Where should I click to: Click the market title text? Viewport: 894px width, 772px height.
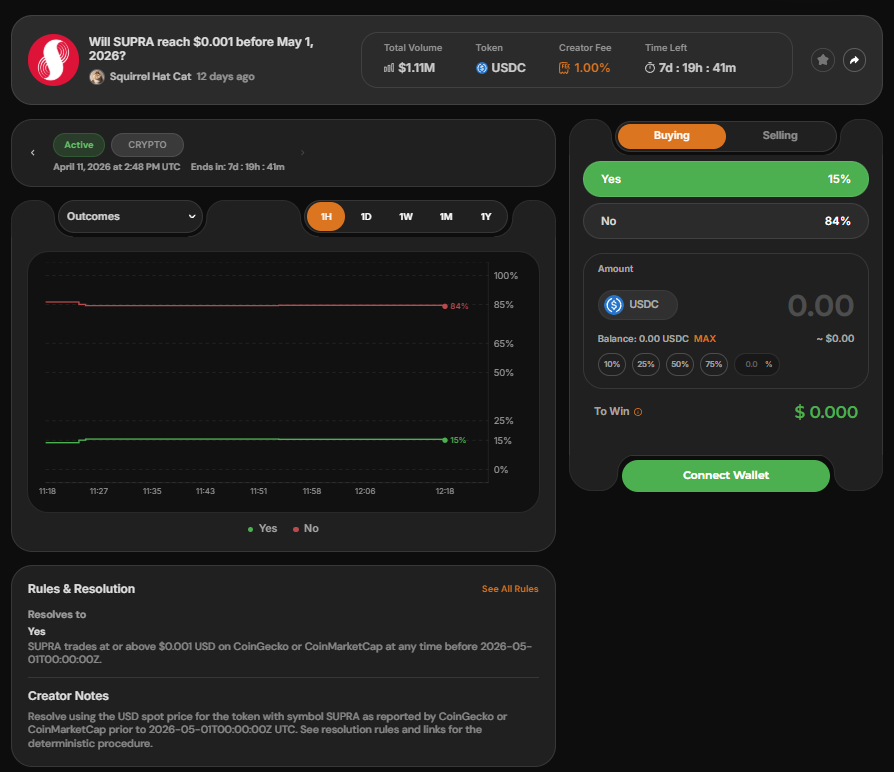(x=201, y=49)
